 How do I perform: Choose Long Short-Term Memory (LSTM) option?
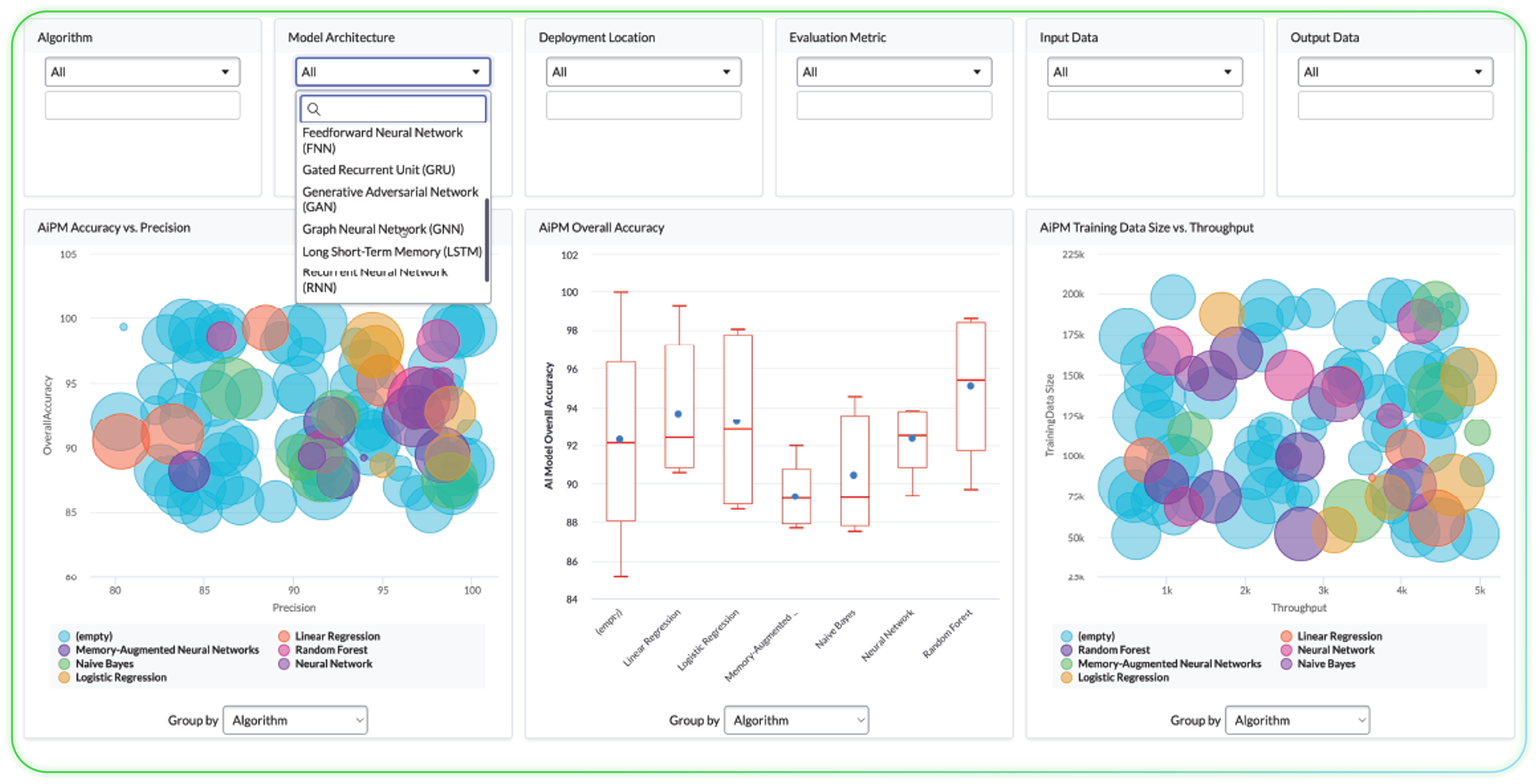click(391, 252)
